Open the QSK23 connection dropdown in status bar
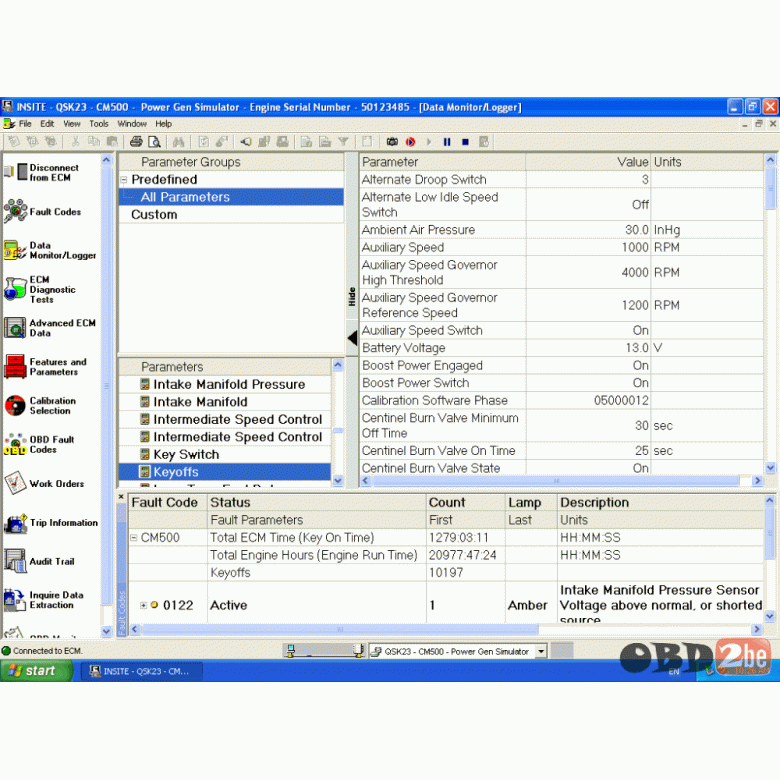Viewport: 780px width, 780px height. [541, 651]
